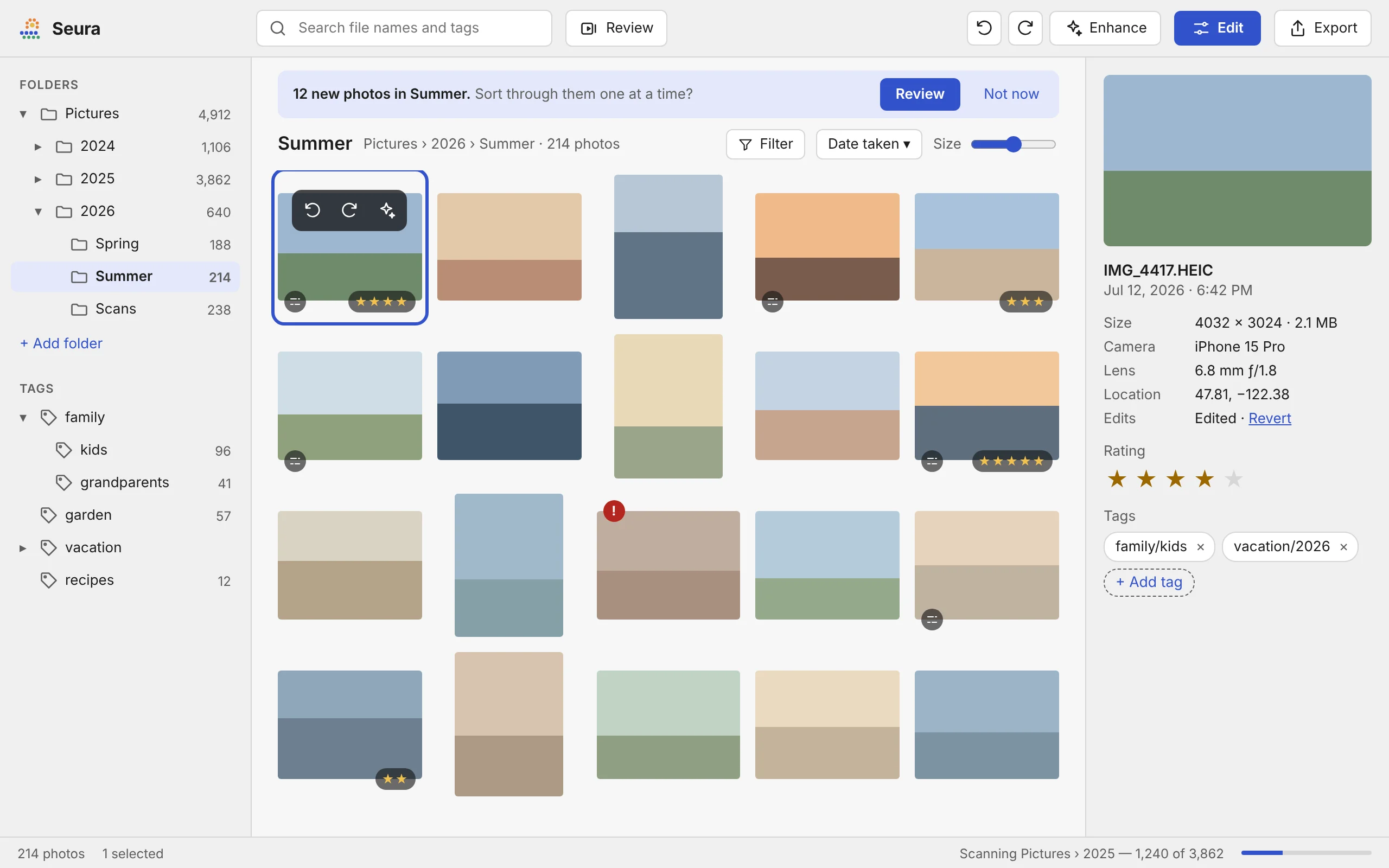Viewport: 1389px width, 868px height.
Task: Select the kids tag
Action: click(x=125, y=450)
